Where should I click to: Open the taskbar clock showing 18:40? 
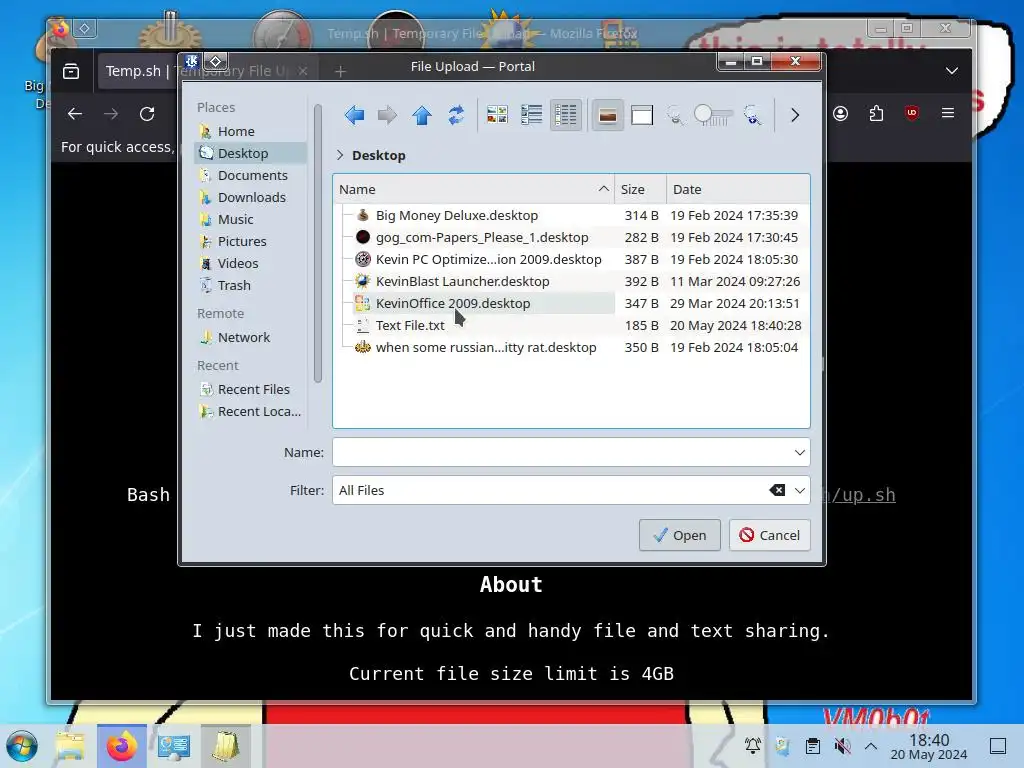[x=929, y=746]
